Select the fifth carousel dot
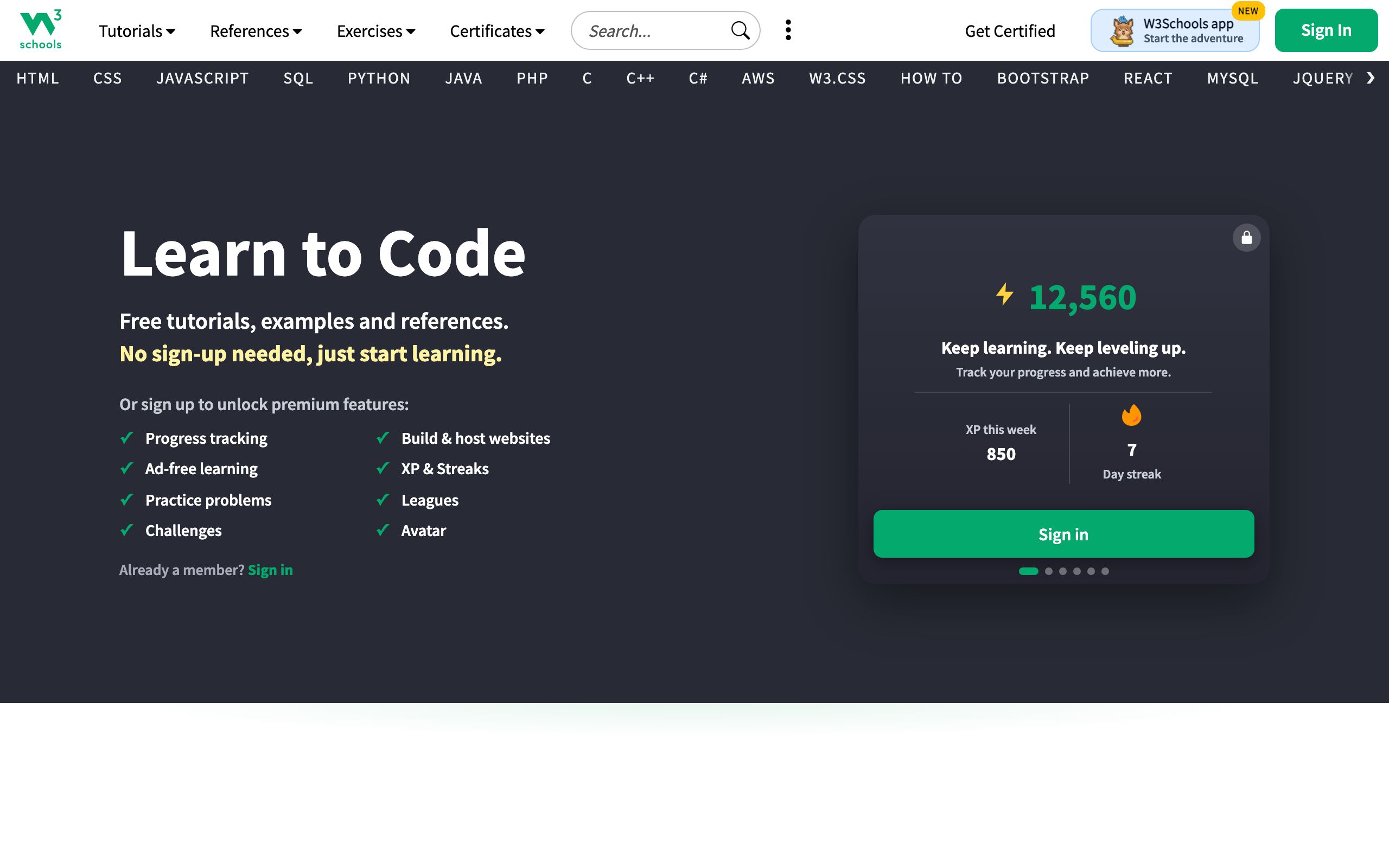Image resolution: width=1389 pixels, height=868 pixels. [x=1091, y=571]
